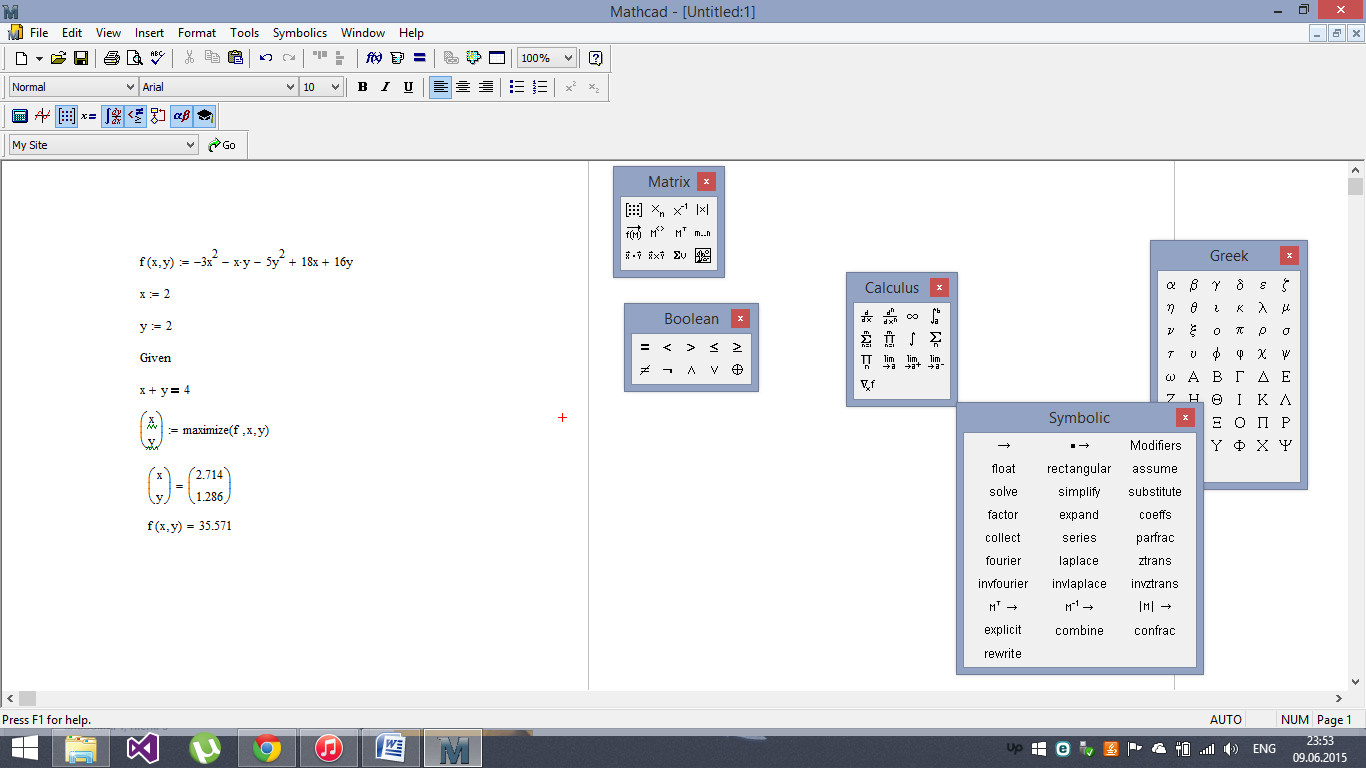Insert the Greek letter alpha
This screenshot has height=768, width=1366.
[x=1171, y=285]
